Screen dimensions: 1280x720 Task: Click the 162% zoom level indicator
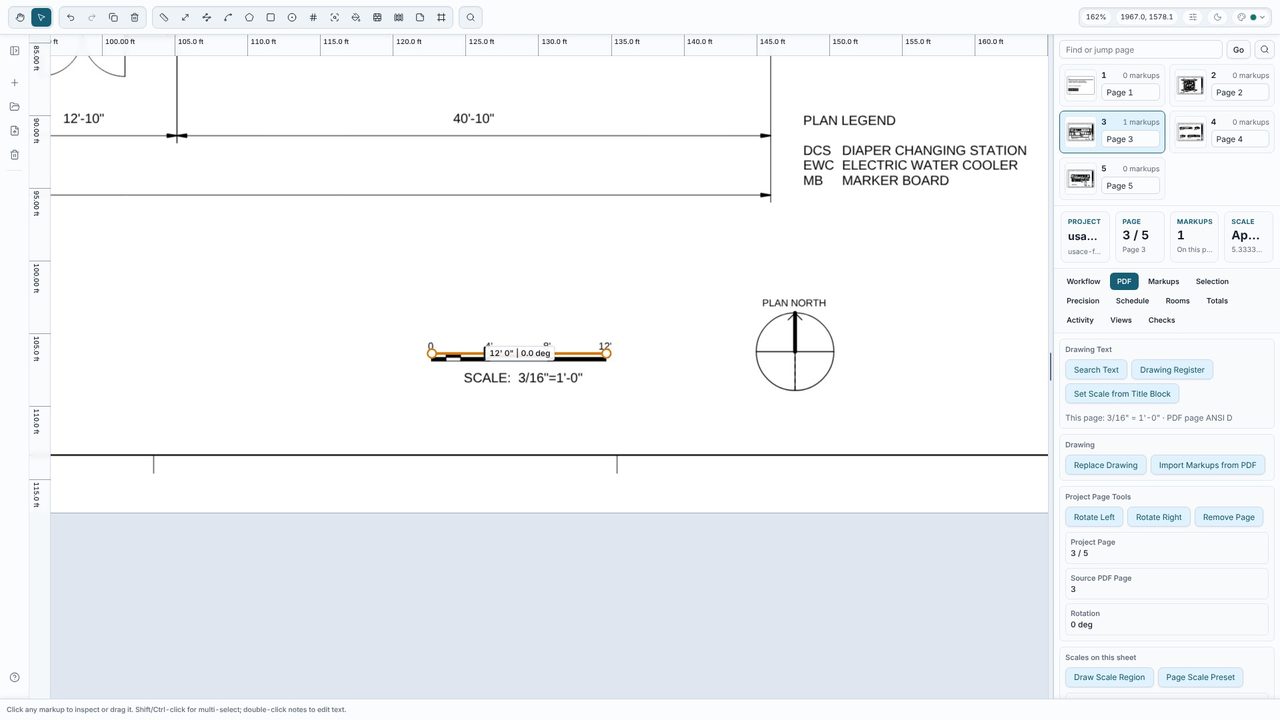1096,17
